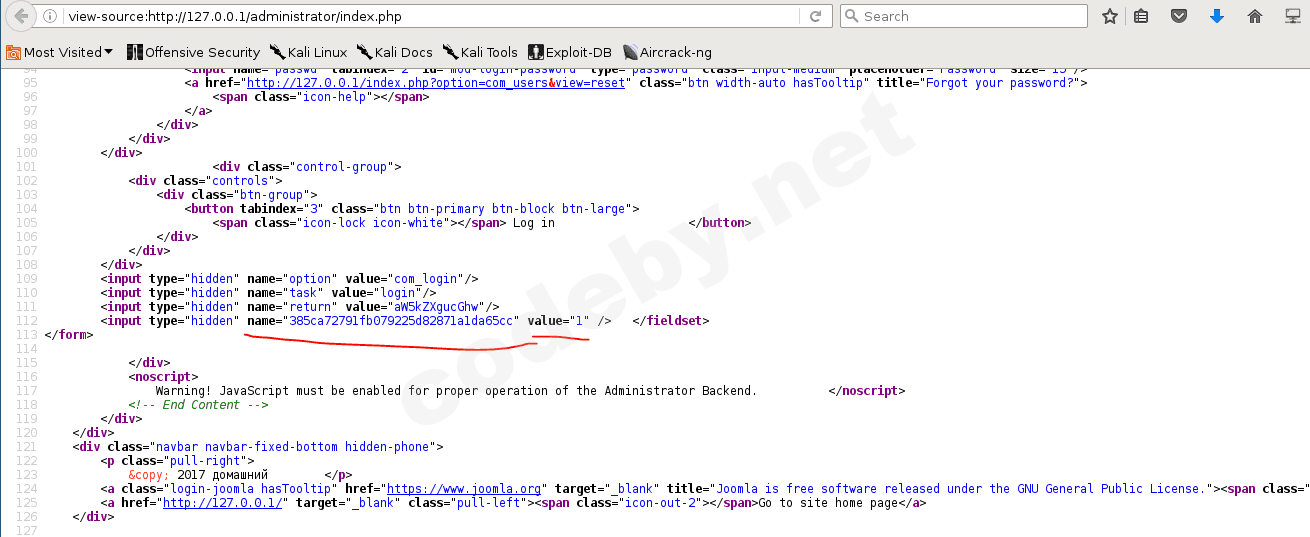The image size is (1310, 537).
Task: Open the Kali Docs bookmark
Action: tap(395, 52)
